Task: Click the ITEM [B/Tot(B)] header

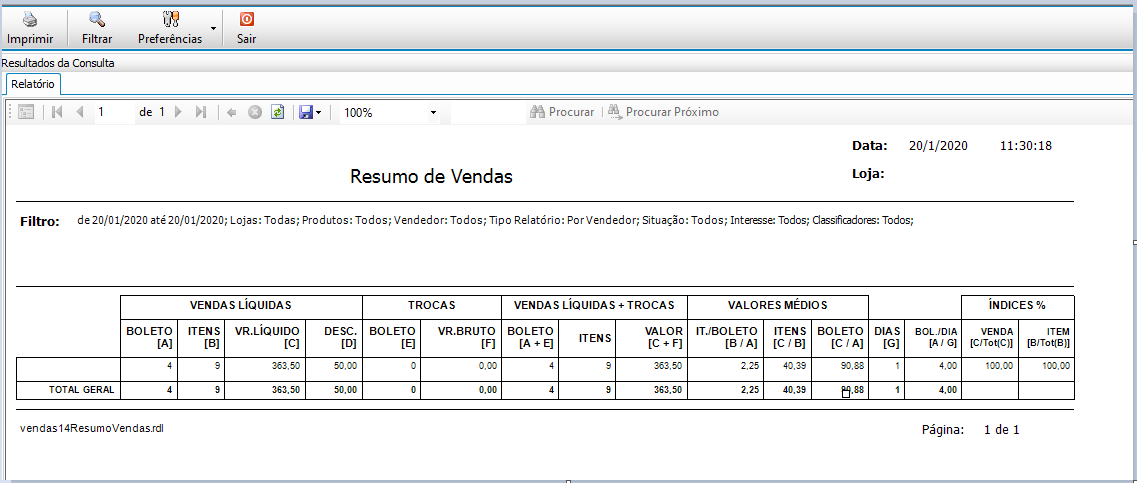Action: [1046, 337]
